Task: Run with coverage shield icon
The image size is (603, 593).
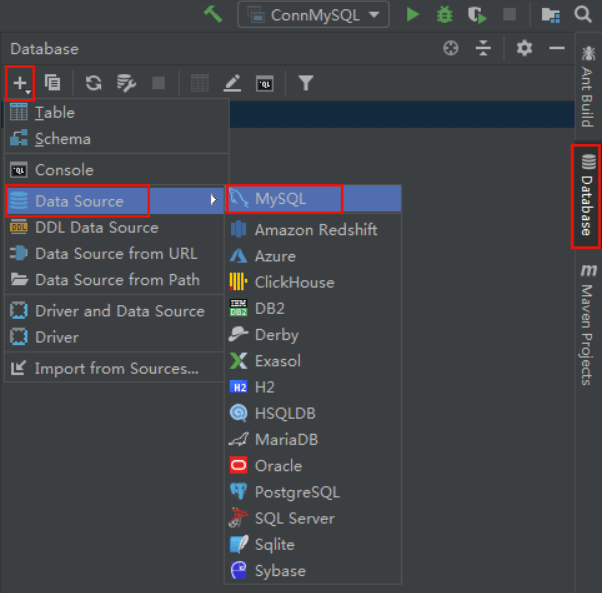Action: [477, 15]
